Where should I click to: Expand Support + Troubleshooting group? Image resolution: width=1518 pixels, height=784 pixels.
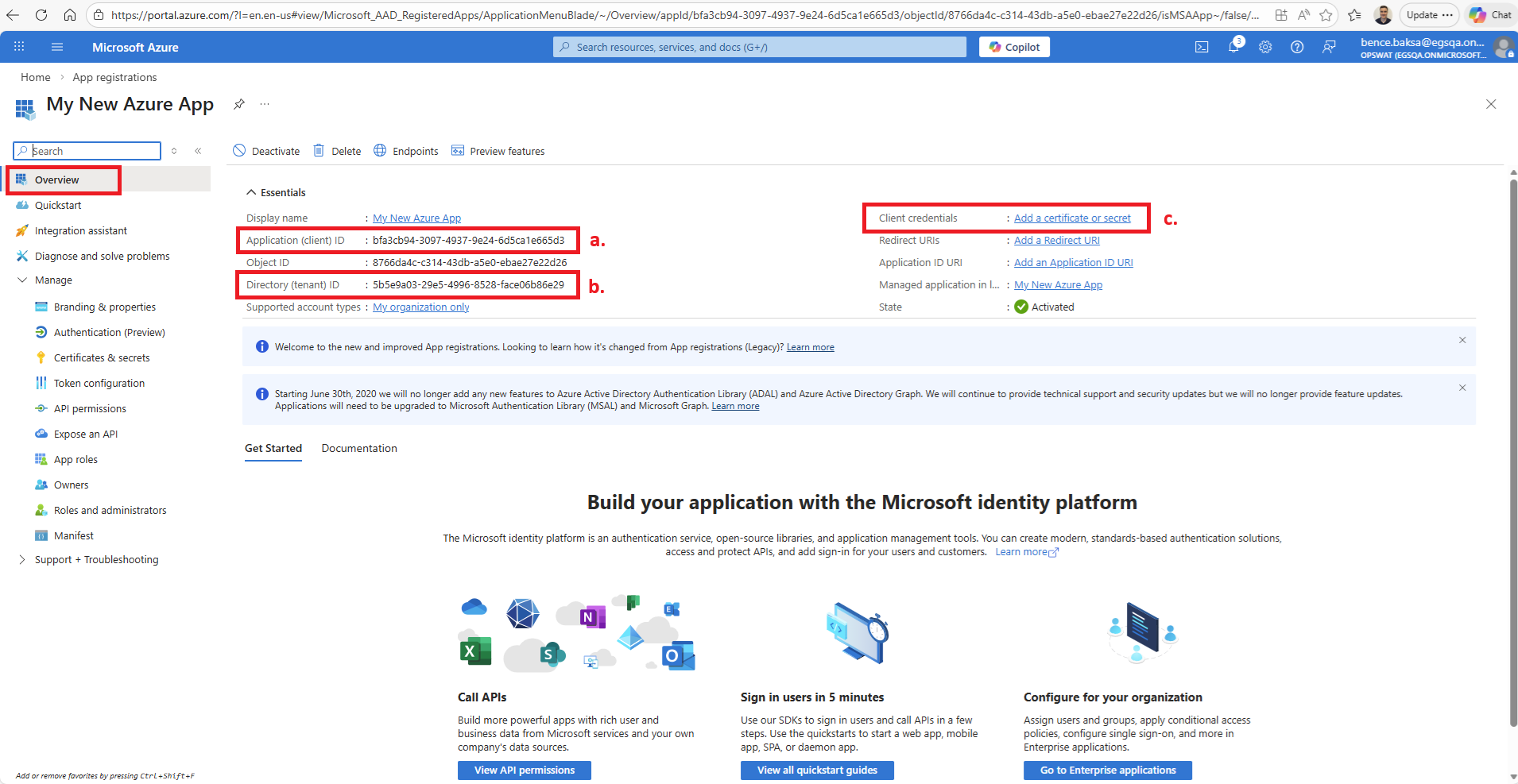(x=22, y=560)
